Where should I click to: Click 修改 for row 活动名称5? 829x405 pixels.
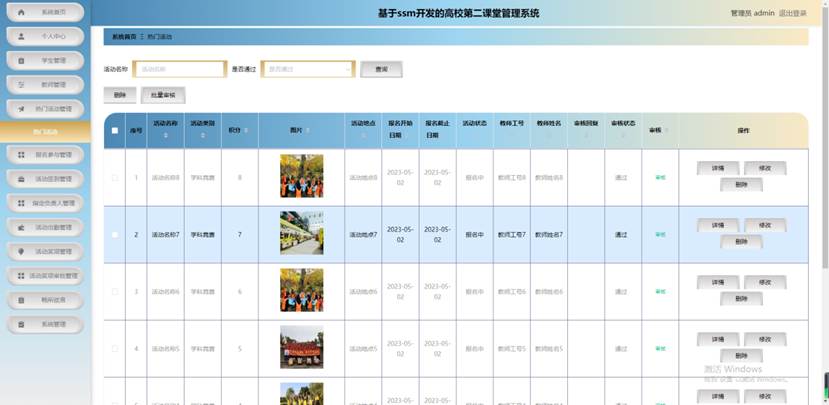(765, 339)
